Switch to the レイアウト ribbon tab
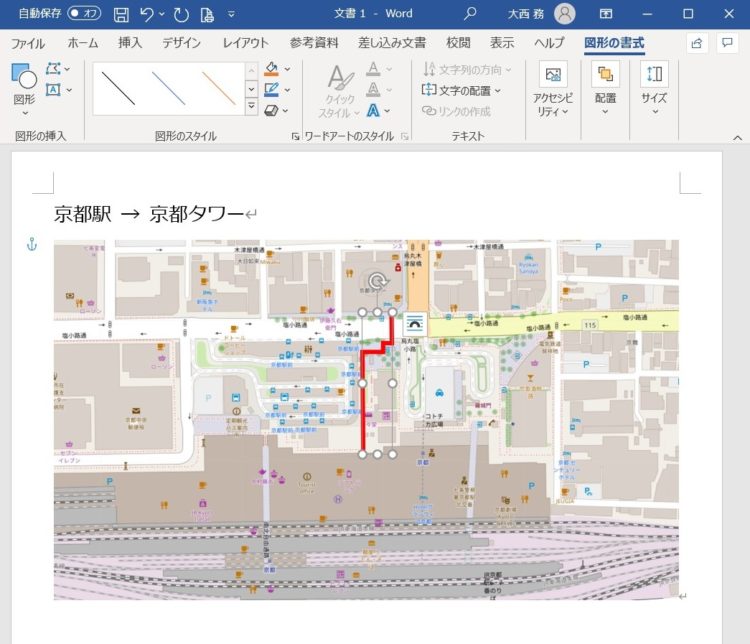Viewport: 750px width, 644px height. [x=245, y=43]
